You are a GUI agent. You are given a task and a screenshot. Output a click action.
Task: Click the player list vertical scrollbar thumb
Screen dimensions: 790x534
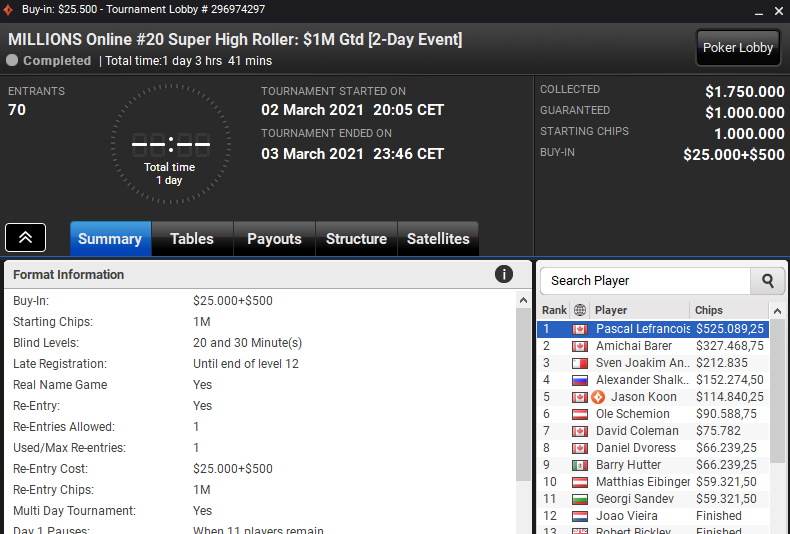pos(777,390)
